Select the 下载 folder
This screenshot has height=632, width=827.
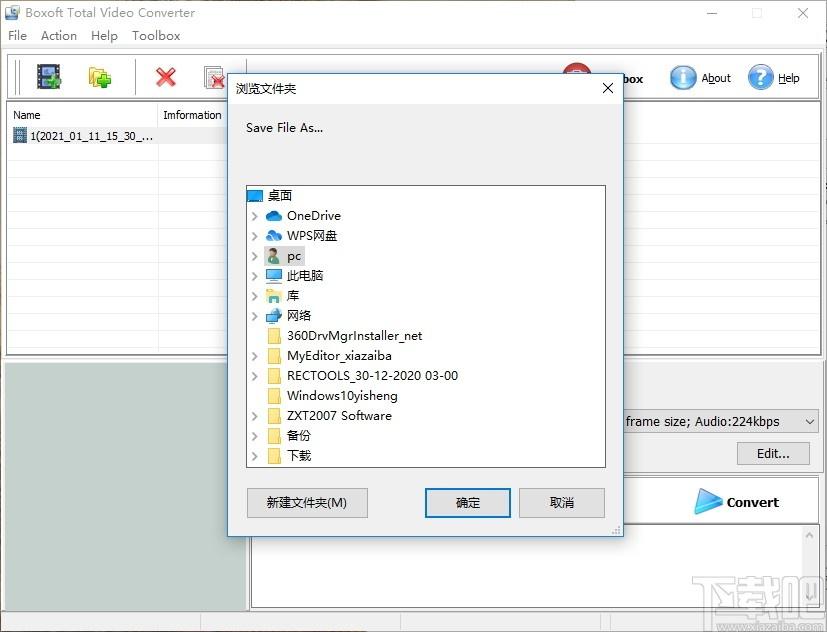[x=299, y=456]
